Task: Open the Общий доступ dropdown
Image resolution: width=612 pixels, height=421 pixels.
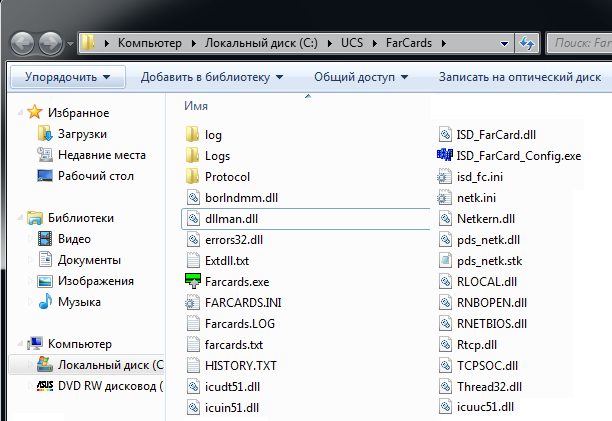Action: point(356,77)
